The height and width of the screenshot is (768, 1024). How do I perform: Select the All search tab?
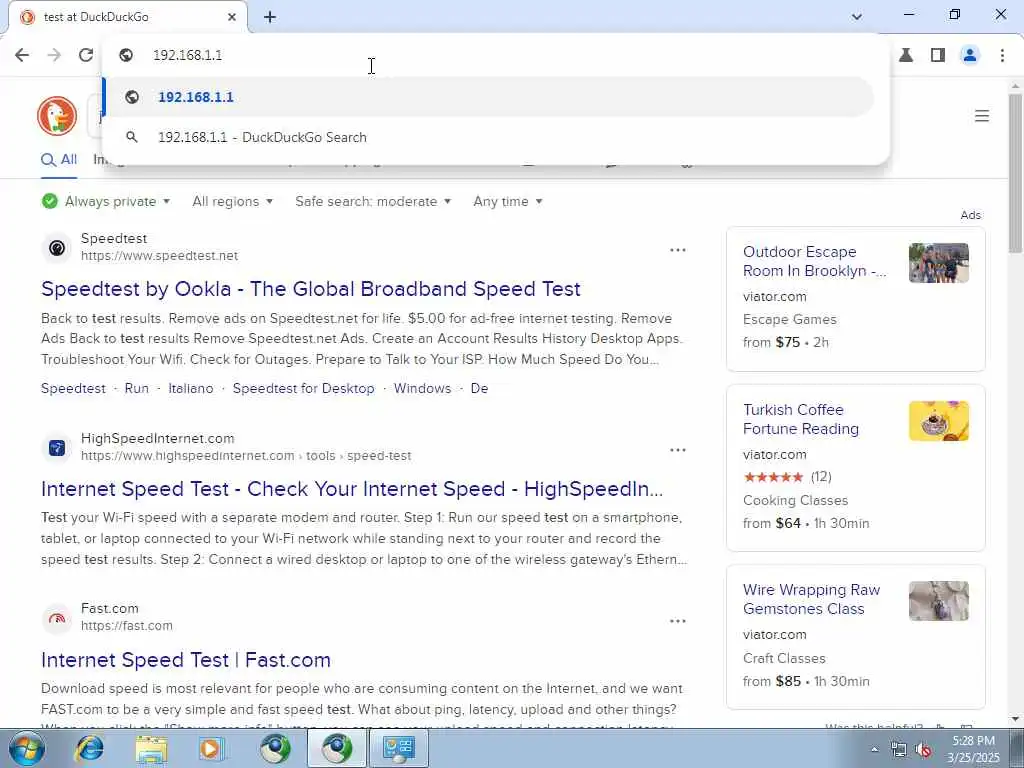coord(59,159)
